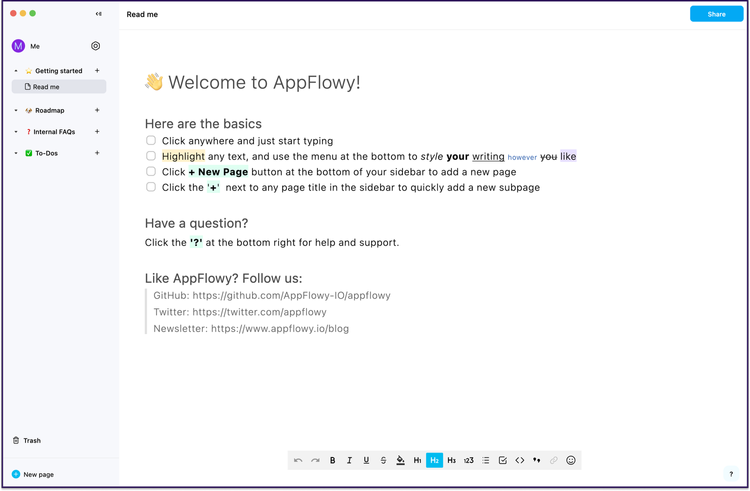750x491 pixels.
Task: Toggle Italic formatting
Action: [349, 460]
